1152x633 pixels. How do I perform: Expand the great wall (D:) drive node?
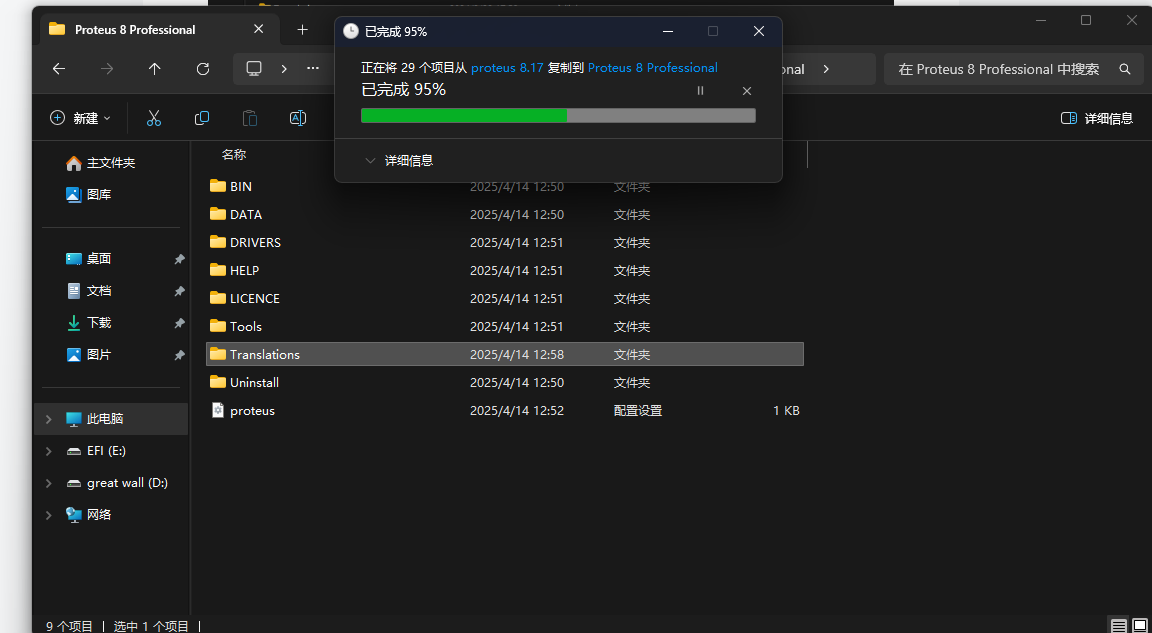coord(48,482)
